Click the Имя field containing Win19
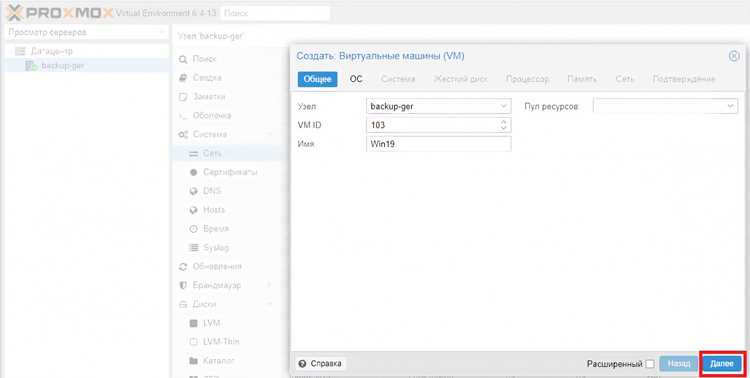750x378 pixels. pyautogui.click(x=439, y=144)
